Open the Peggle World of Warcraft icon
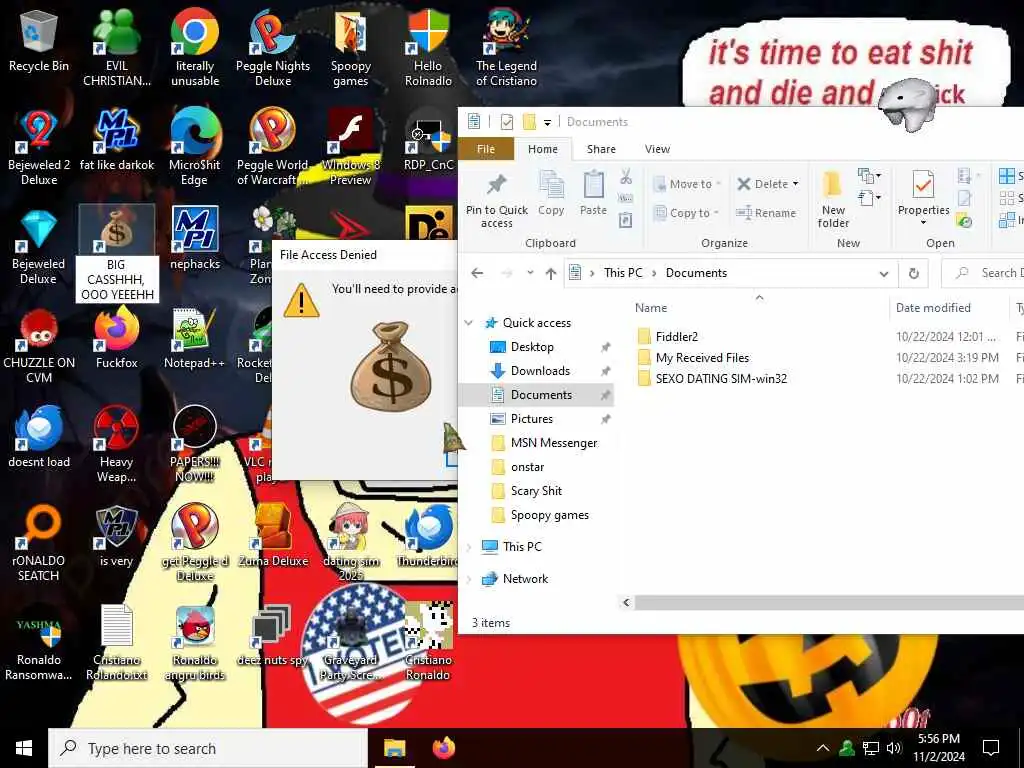This screenshot has height=768, width=1024. pyautogui.click(x=272, y=147)
